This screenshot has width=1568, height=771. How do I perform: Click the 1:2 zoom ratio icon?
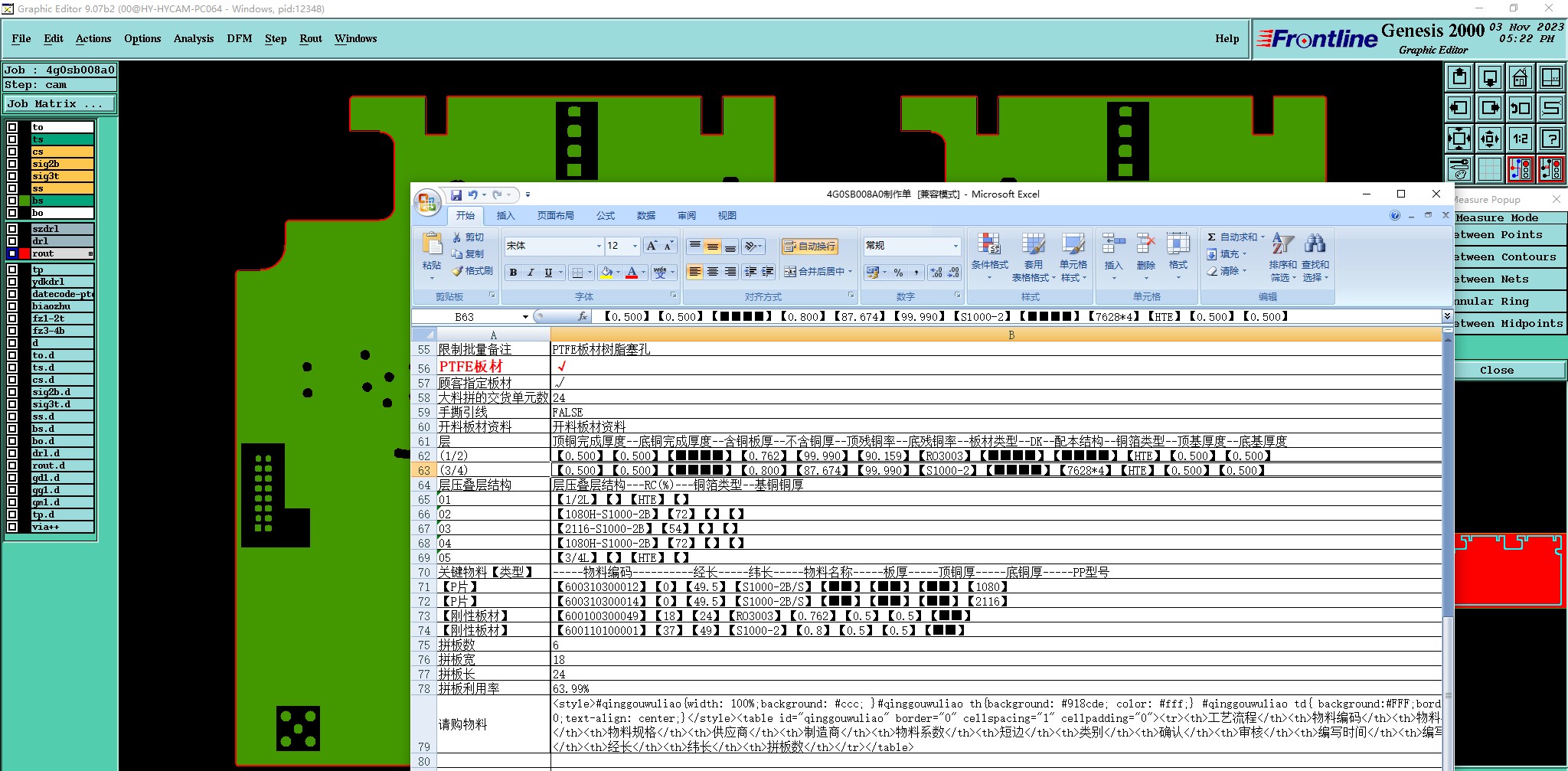pos(1521,139)
